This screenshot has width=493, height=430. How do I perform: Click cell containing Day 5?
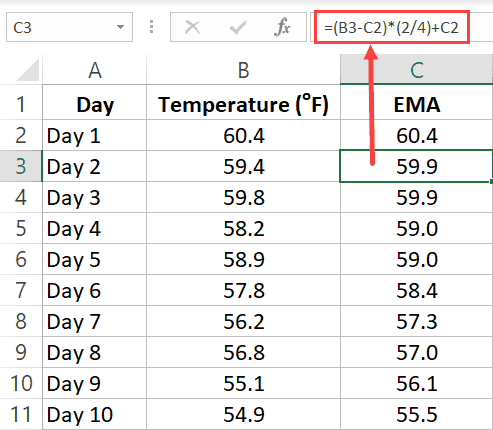(94, 259)
